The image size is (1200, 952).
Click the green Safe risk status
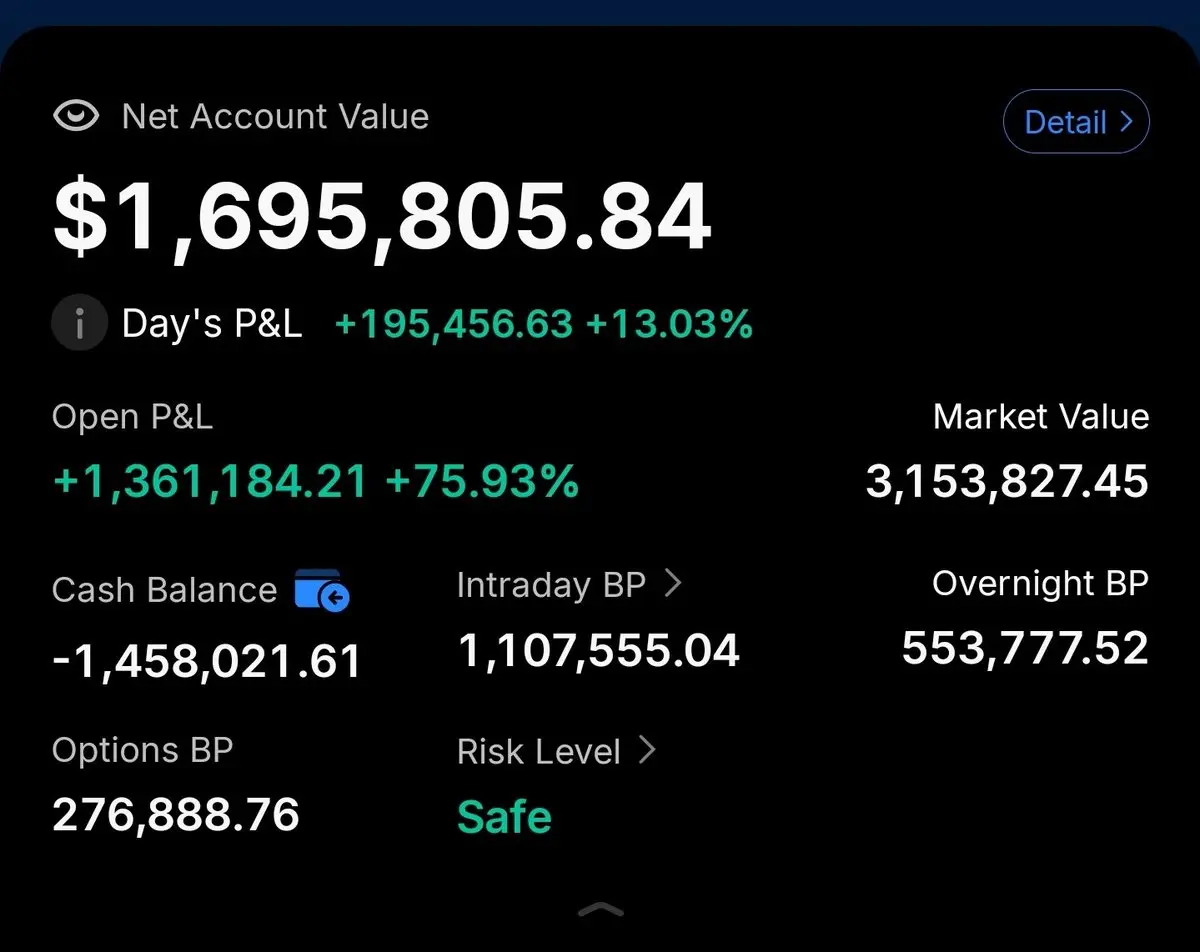[504, 817]
